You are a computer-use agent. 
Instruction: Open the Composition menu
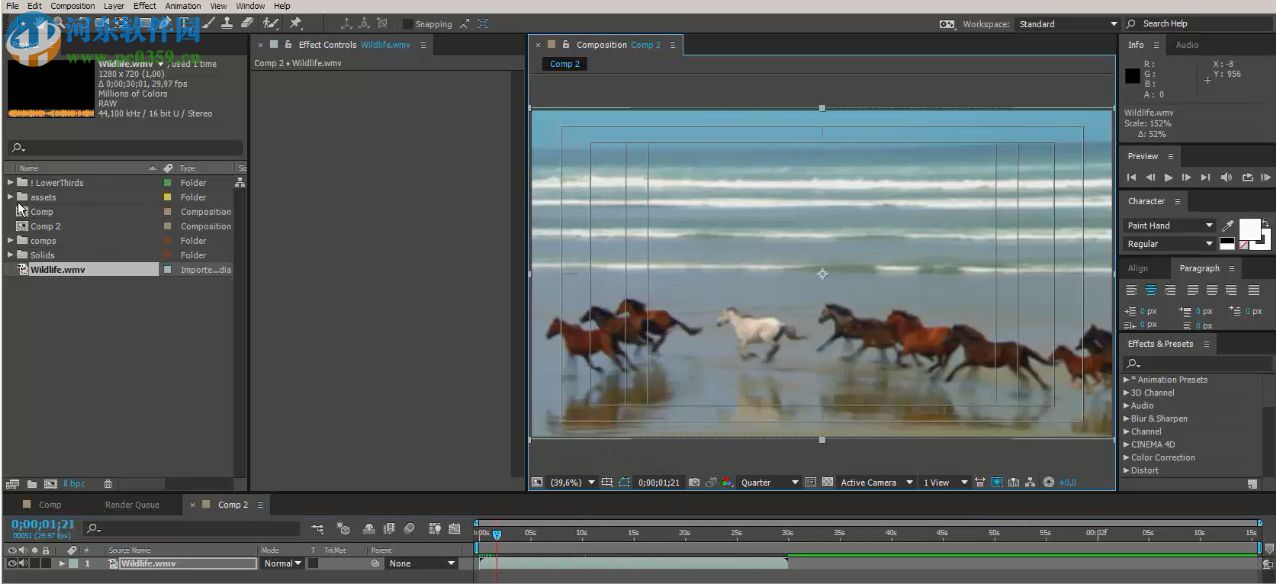72,6
